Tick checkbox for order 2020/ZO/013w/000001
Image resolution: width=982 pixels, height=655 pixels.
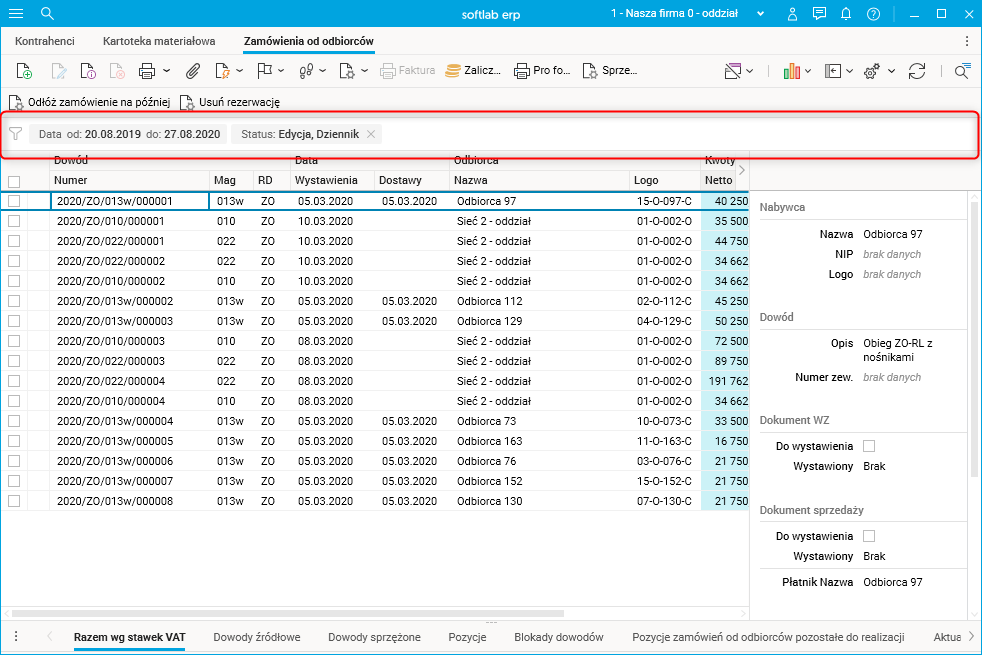click(14, 201)
